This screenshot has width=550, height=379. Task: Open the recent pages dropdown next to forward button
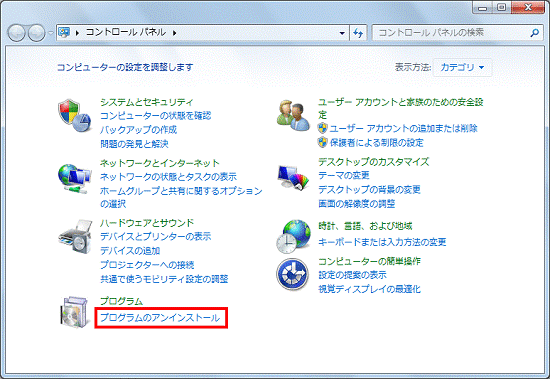coord(51,33)
